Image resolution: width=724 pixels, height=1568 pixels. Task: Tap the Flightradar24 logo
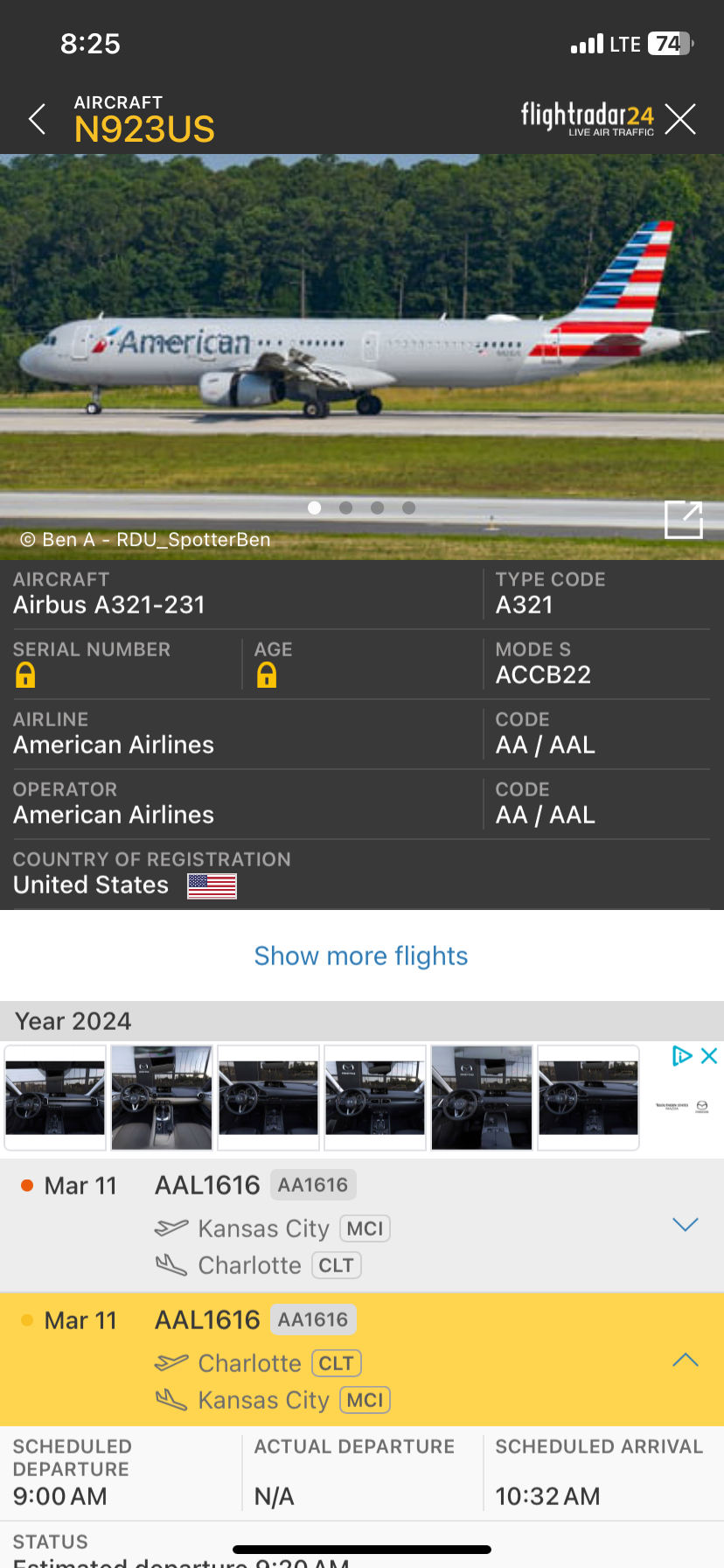click(x=587, y=118)
